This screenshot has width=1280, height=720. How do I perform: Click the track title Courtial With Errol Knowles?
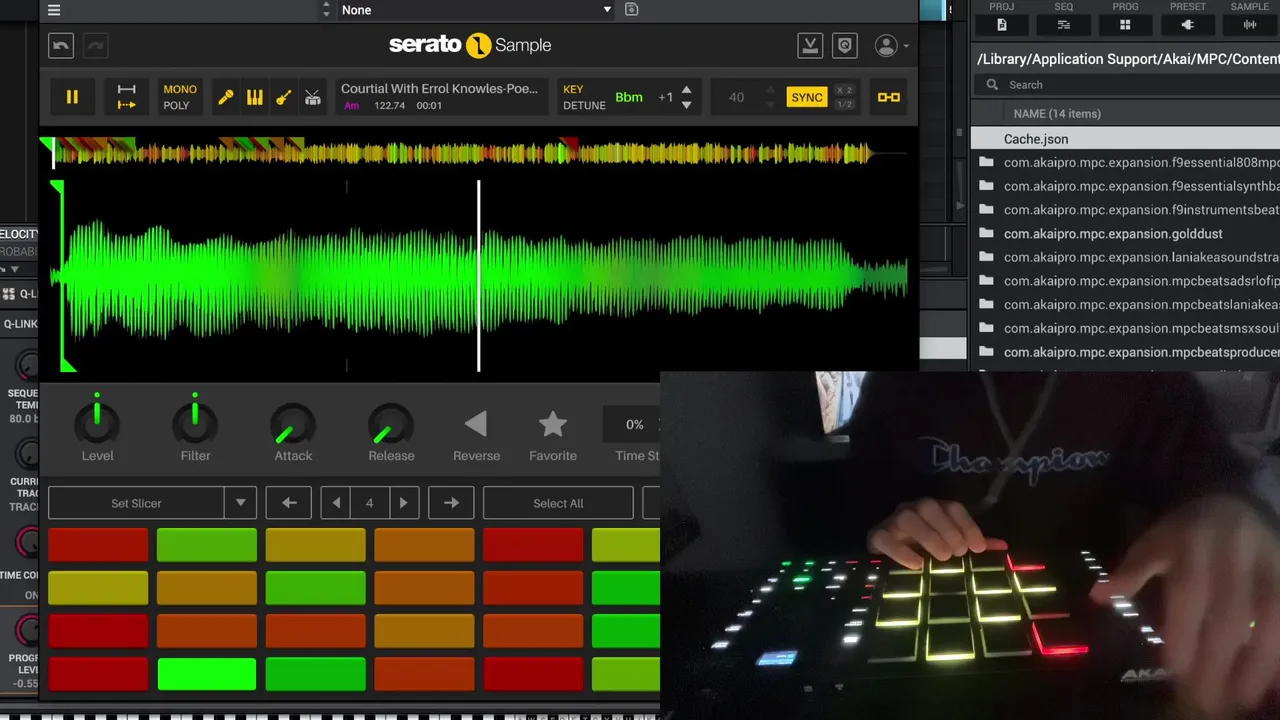point(439,88)
